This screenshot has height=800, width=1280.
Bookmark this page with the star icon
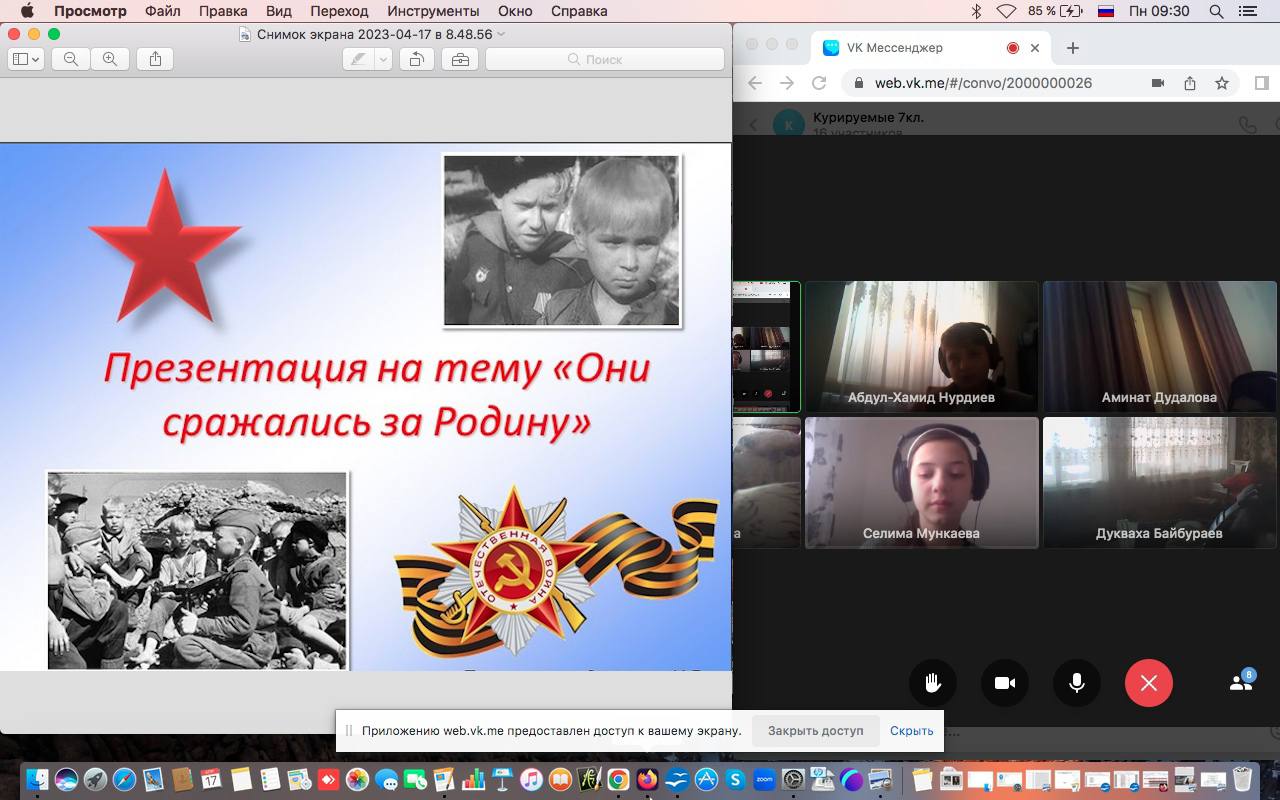1222,83
